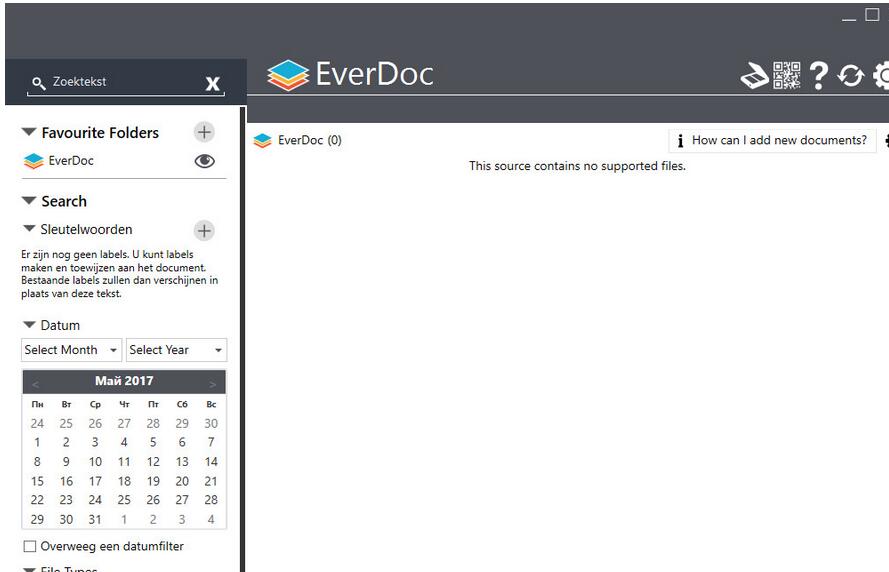
Task: Click EverDoc (0) source entry
Action: (298, 140)
